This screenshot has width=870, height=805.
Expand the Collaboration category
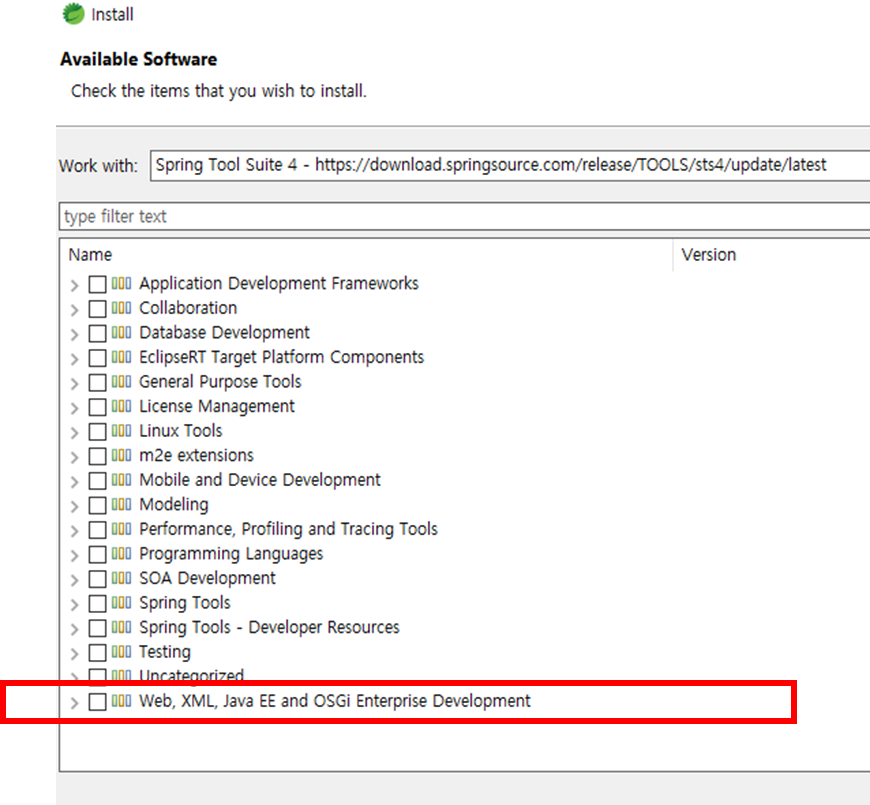click(x=74, y=310)
